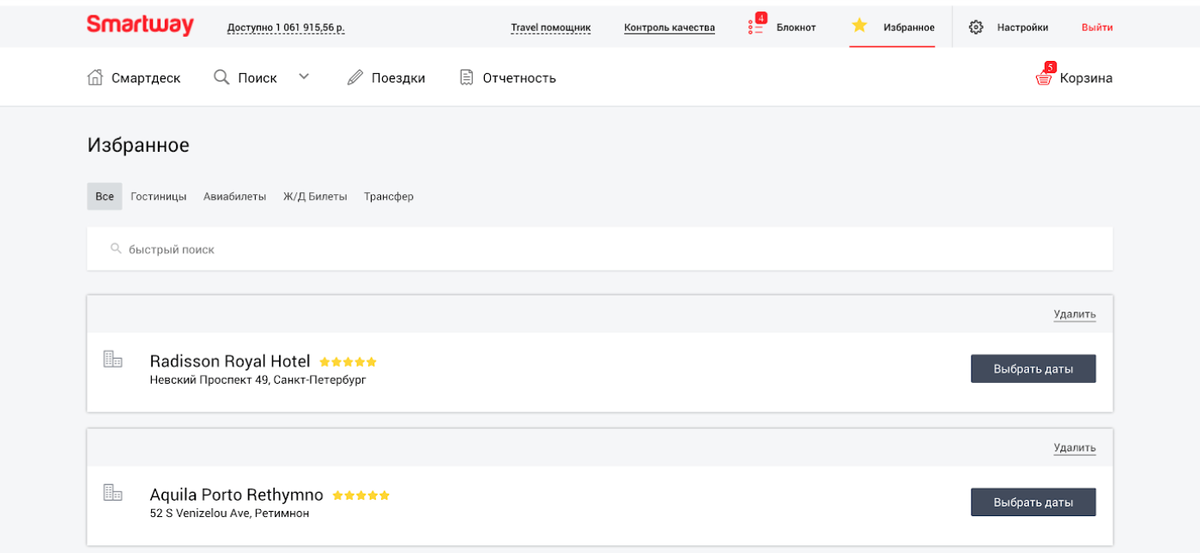Select the Все filter tab
Image resolution: width=1200 pixels, height=553 pixels.
104,196
